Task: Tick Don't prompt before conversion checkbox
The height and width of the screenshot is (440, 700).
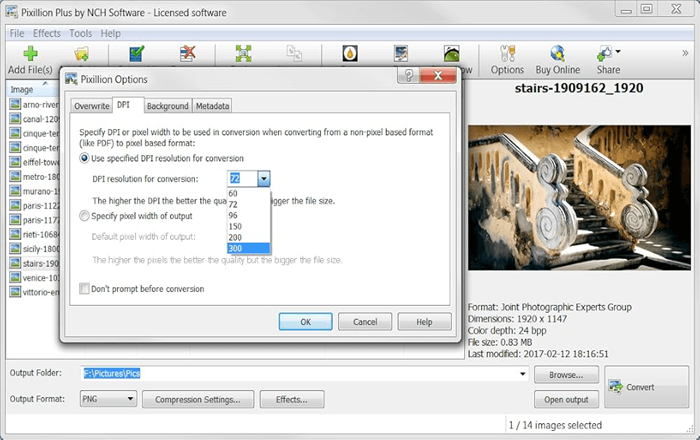Action: tap(84, 289)
